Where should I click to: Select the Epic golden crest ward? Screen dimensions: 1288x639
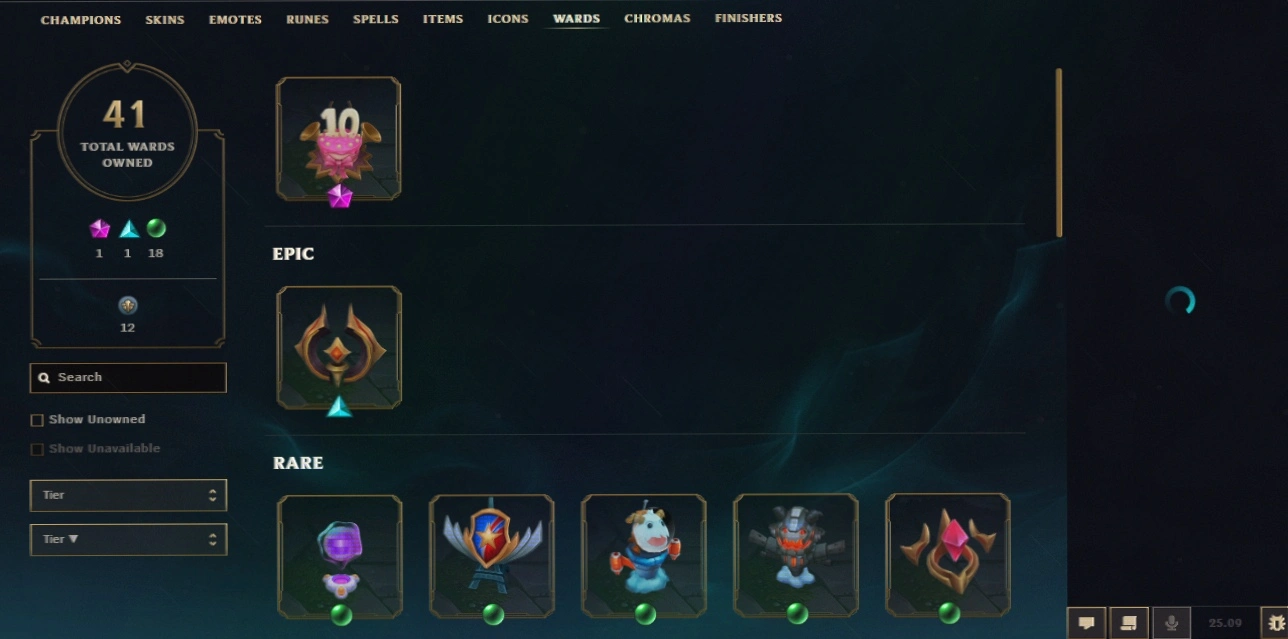pyautogui.click(x=339, y=347)
